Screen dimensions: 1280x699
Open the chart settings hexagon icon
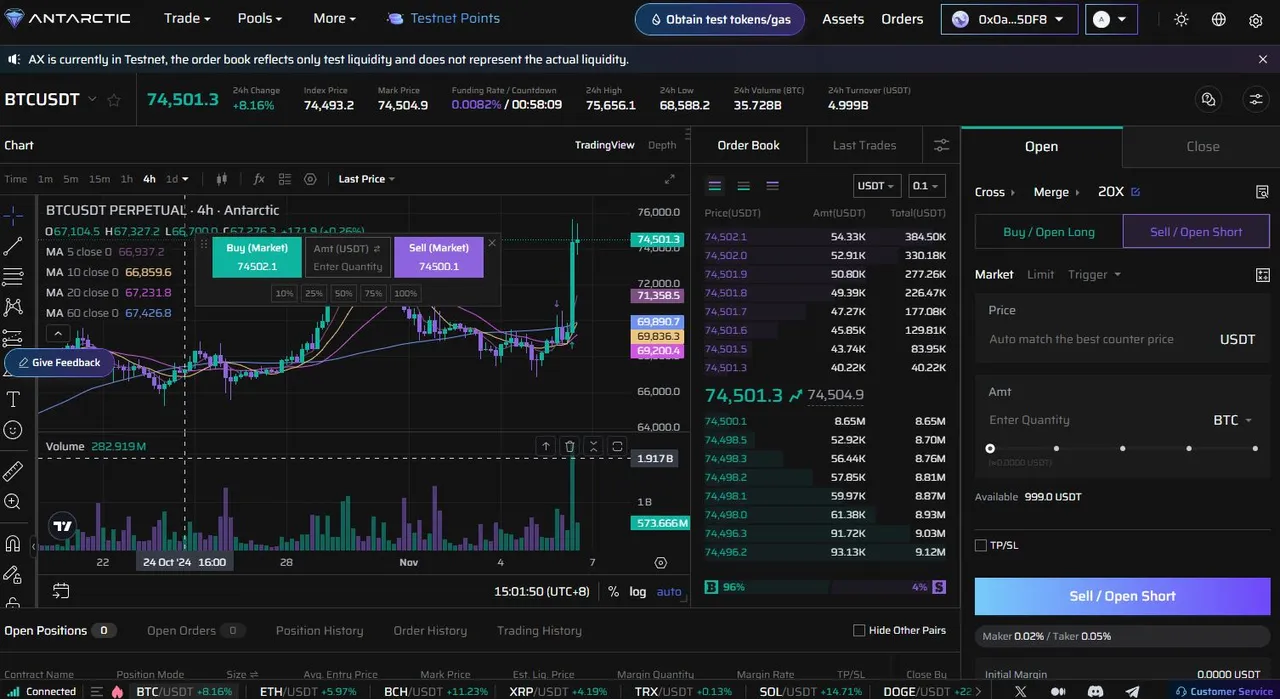310,179
